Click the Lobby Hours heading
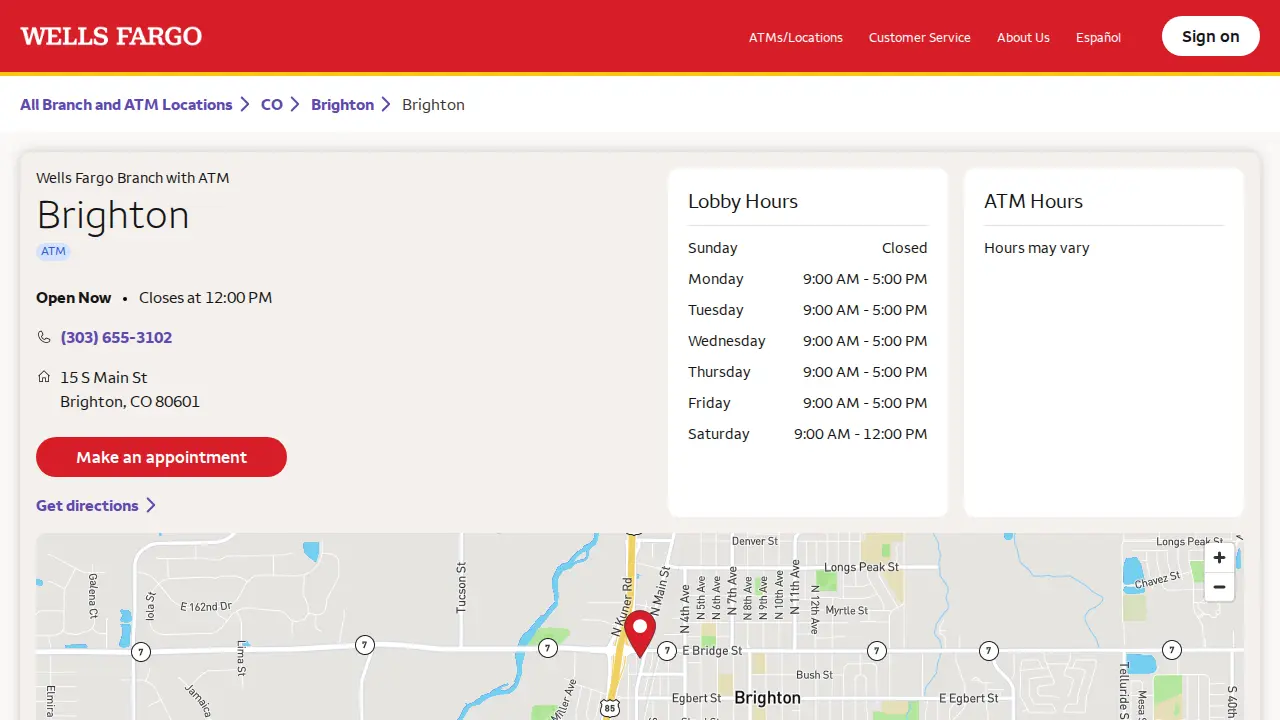1280x720 pixels. tap(743, 201)
